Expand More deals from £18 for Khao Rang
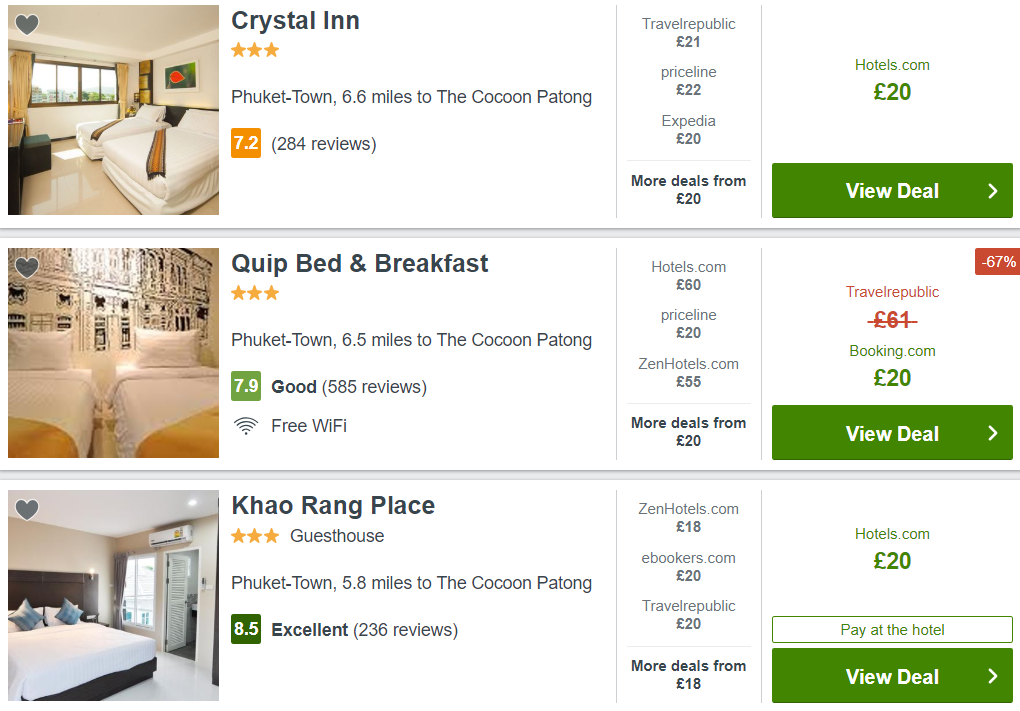Screen dimensions: 1020x711 click(x=688, y=674)
